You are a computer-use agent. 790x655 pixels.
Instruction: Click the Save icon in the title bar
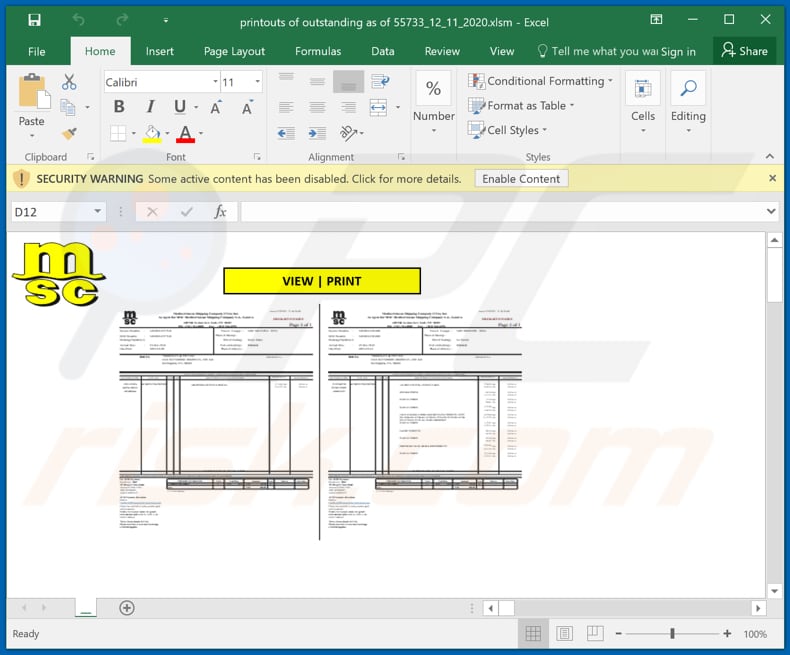[x=34, y=20]
